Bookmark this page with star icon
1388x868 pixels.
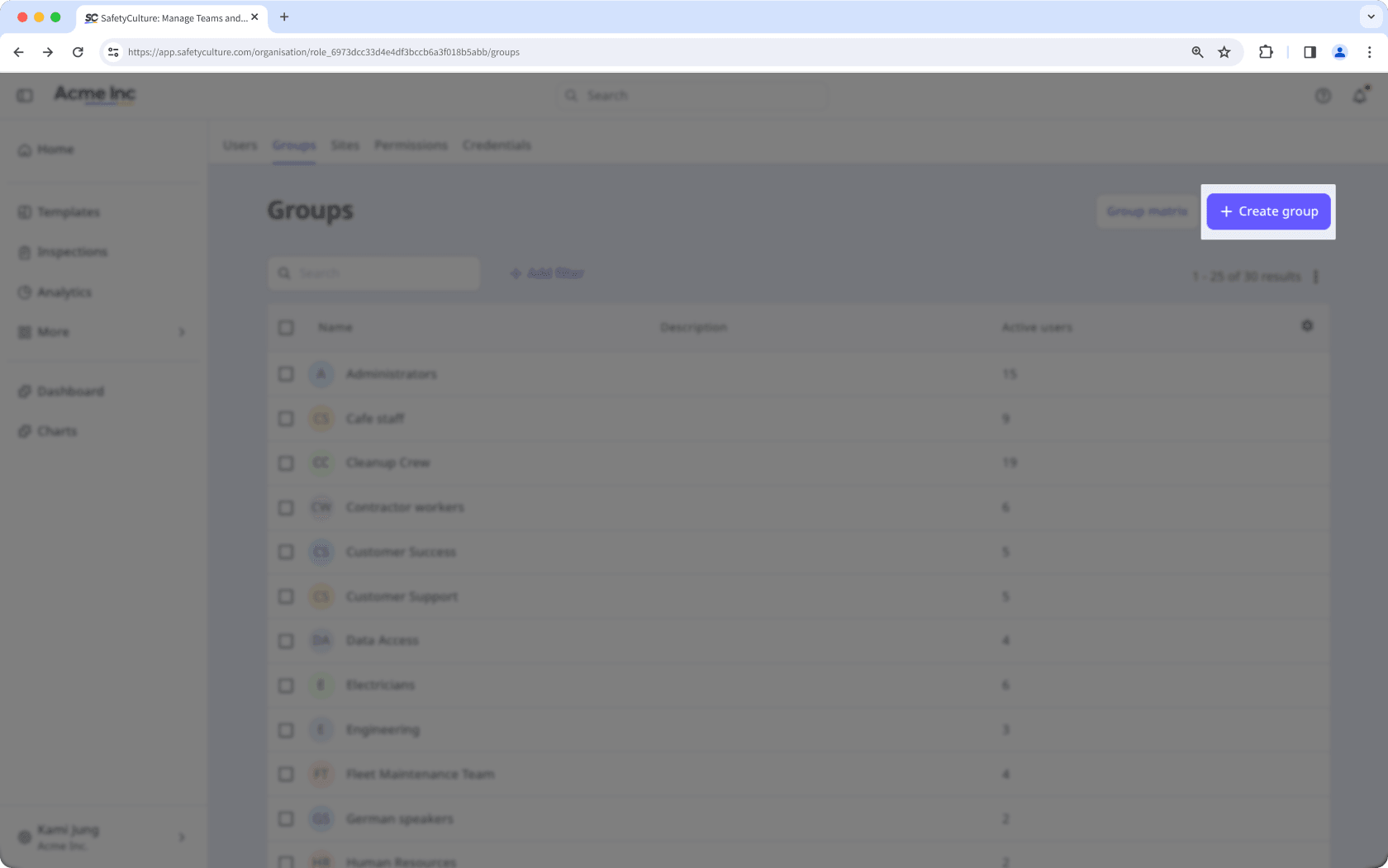coord(1224,52)
